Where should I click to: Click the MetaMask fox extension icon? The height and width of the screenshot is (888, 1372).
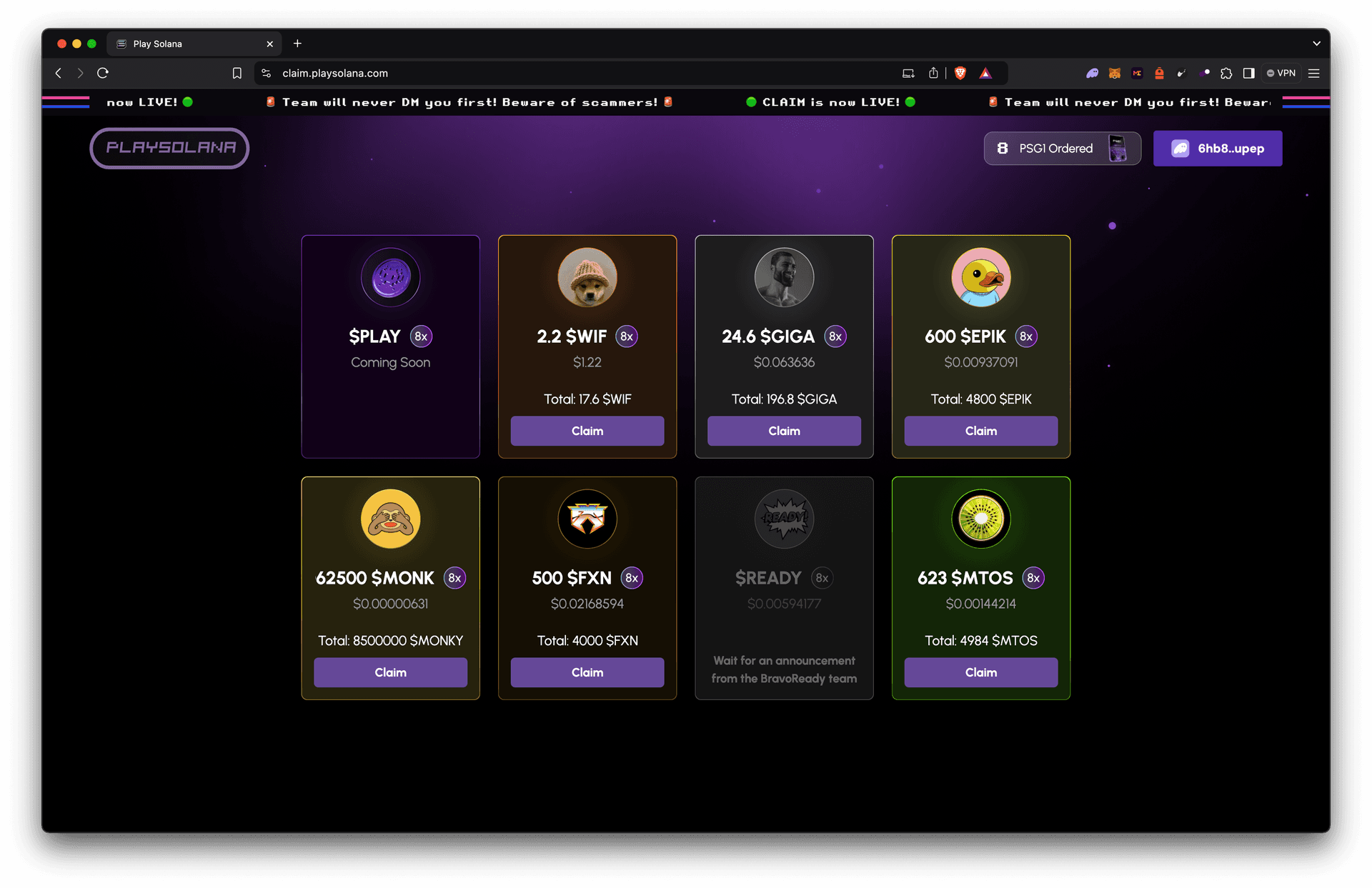point(1114,73)
